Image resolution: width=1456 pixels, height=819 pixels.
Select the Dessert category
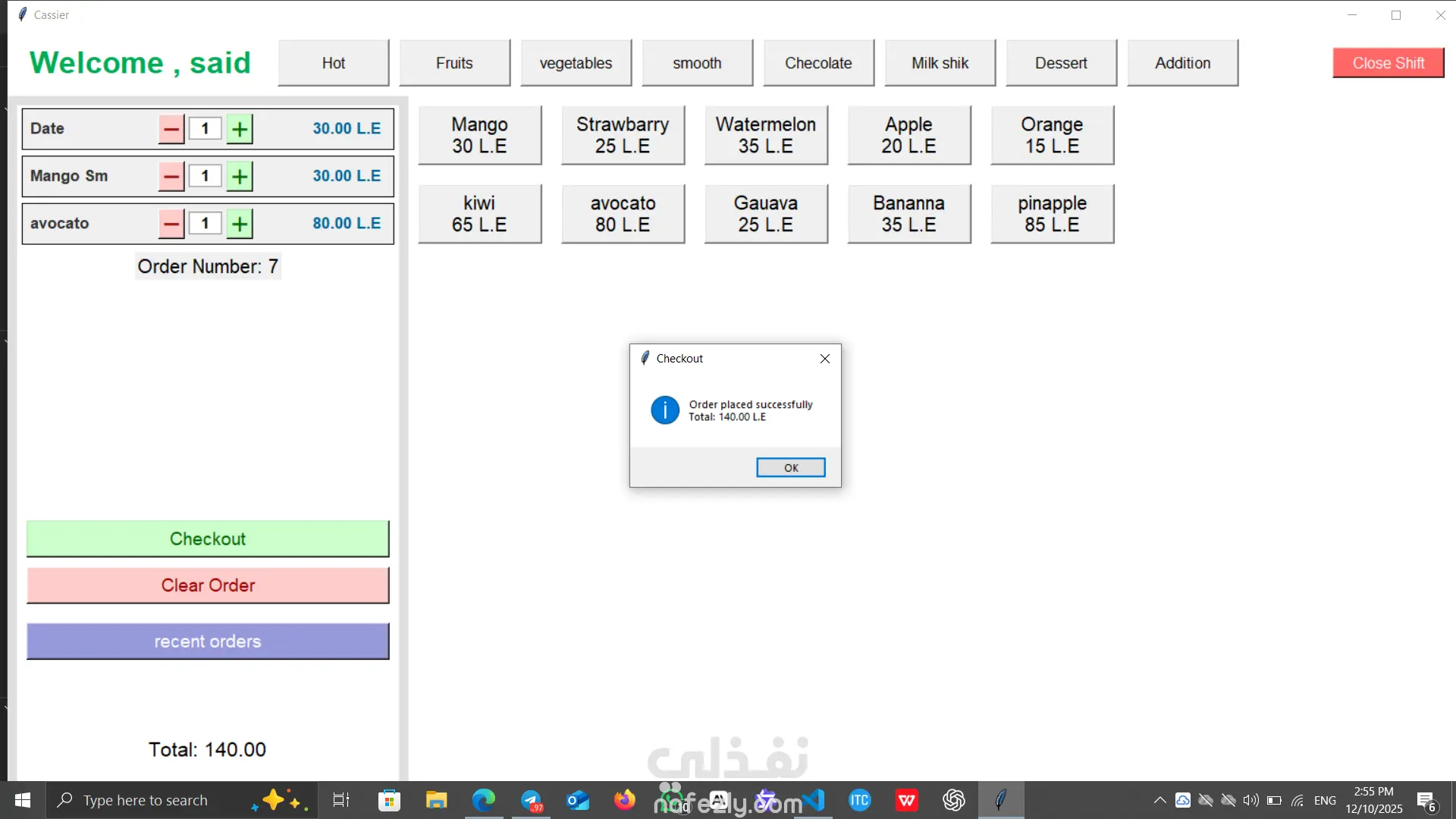[1061, 63]
